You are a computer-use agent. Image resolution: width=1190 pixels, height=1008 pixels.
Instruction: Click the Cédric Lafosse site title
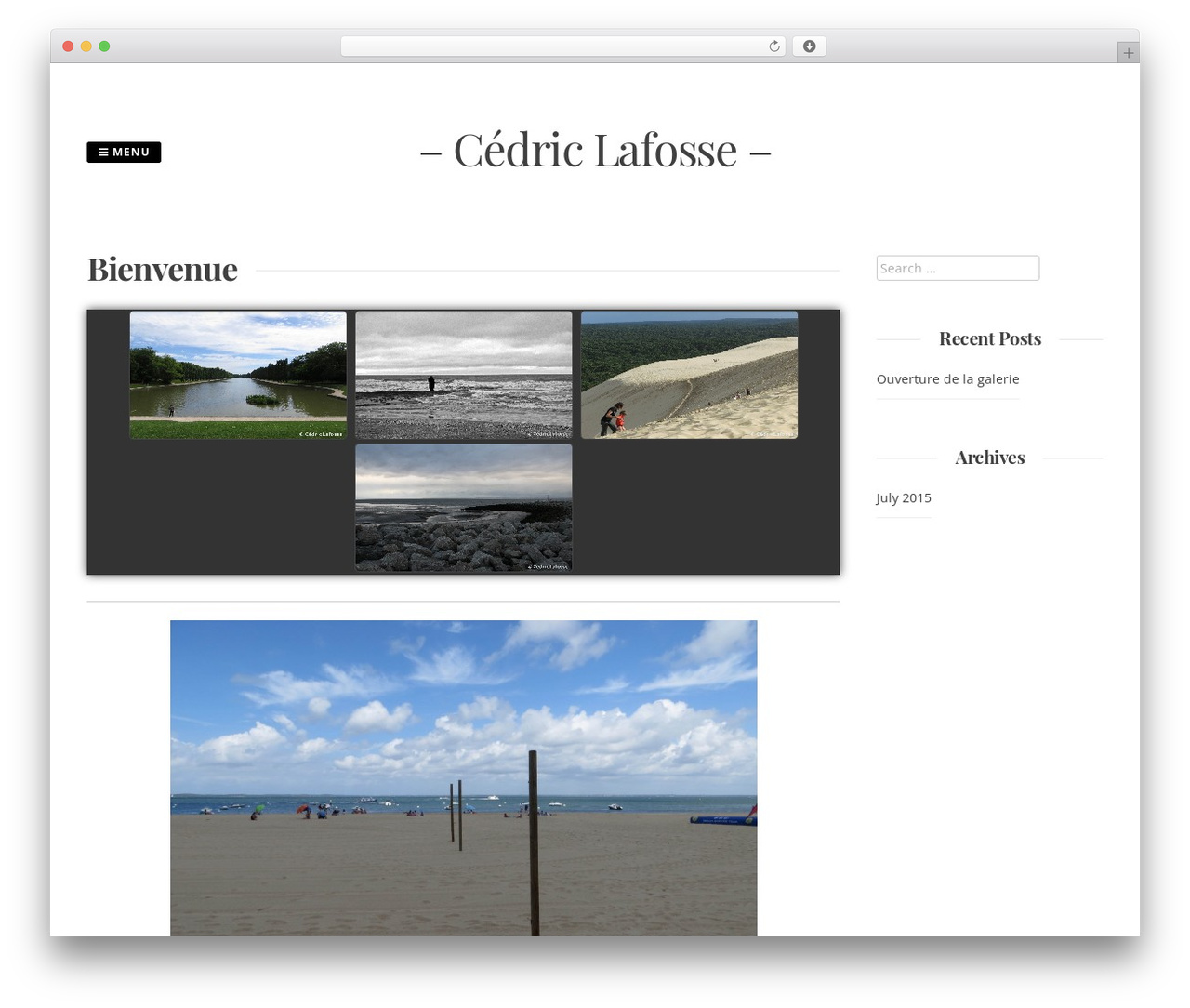(595, 150)
